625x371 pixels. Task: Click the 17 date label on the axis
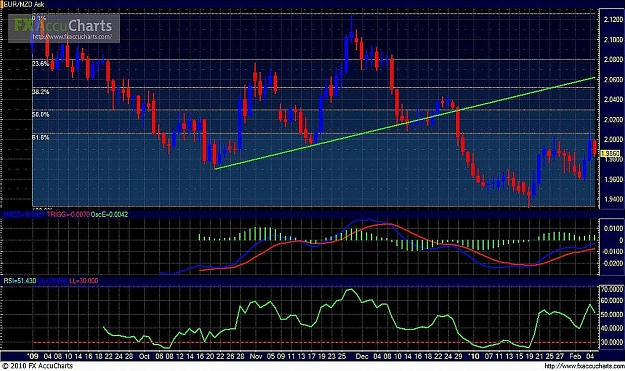[x=311, y=356]
